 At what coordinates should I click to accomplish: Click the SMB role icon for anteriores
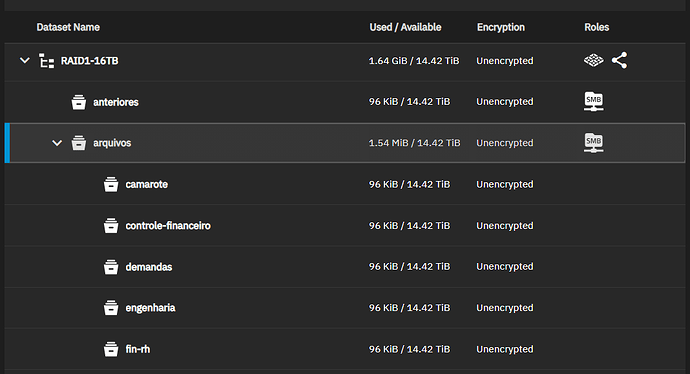pos(594,102)
